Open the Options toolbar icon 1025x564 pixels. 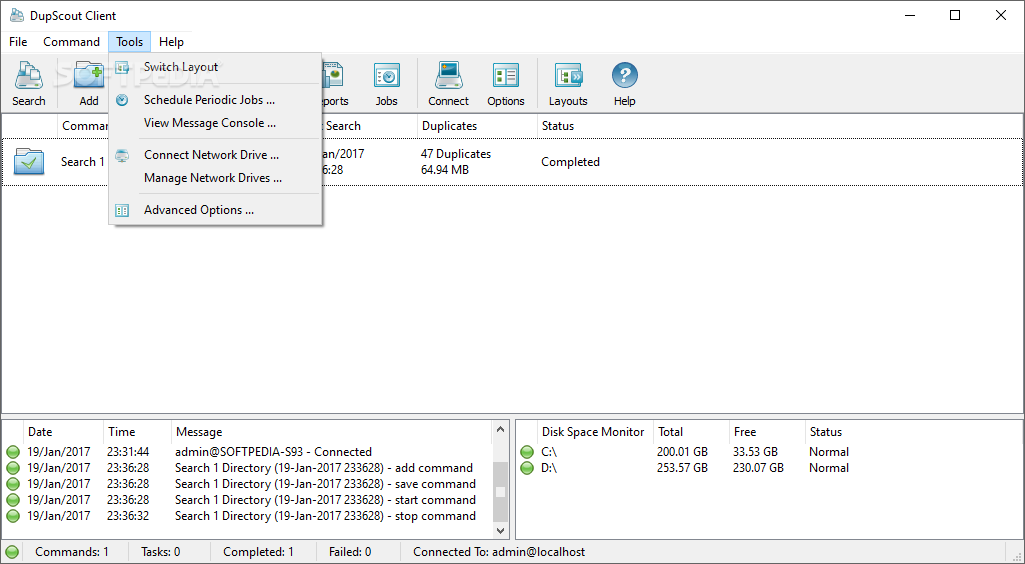click(505, 77)
